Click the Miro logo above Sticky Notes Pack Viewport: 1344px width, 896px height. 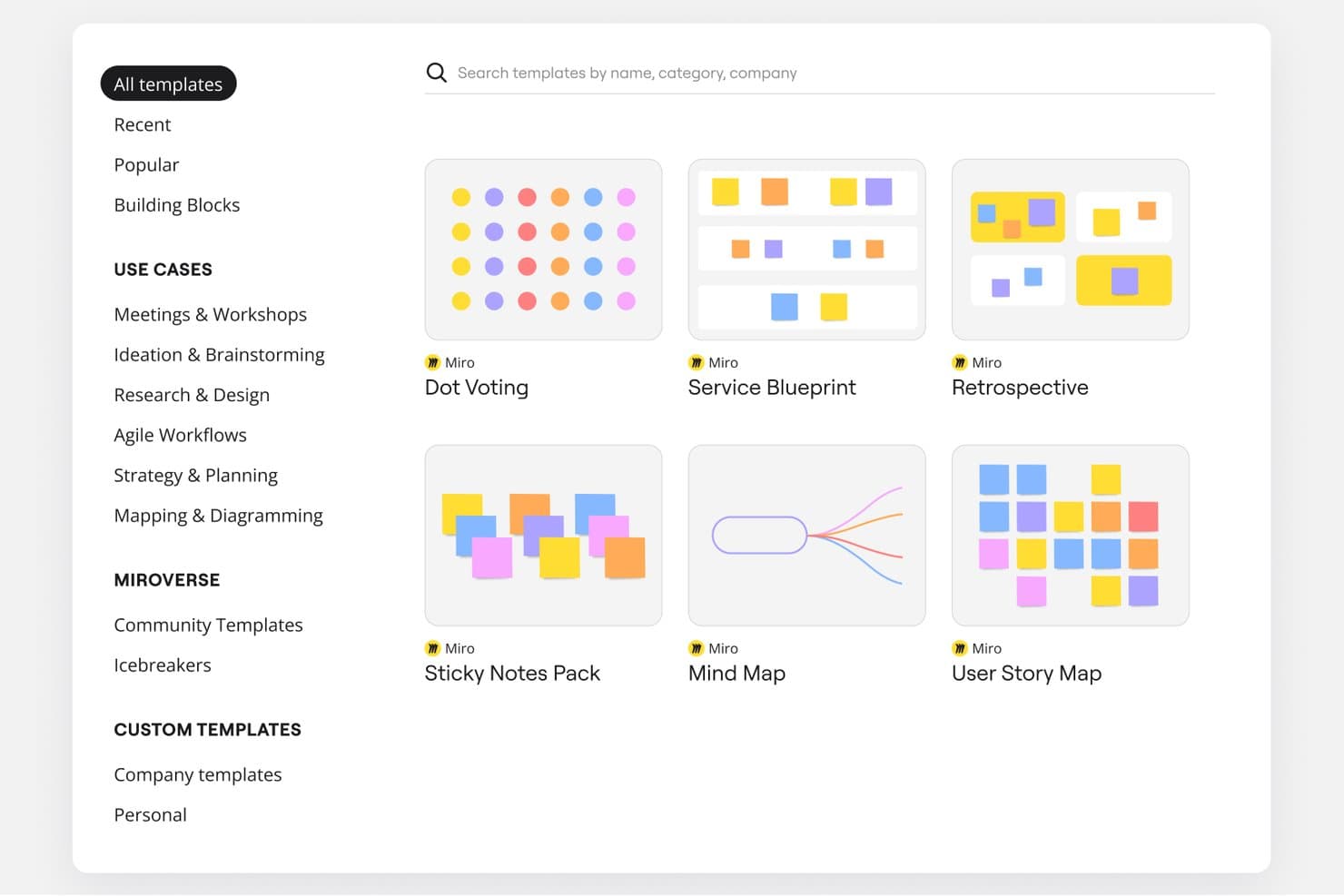coord(433,648)
